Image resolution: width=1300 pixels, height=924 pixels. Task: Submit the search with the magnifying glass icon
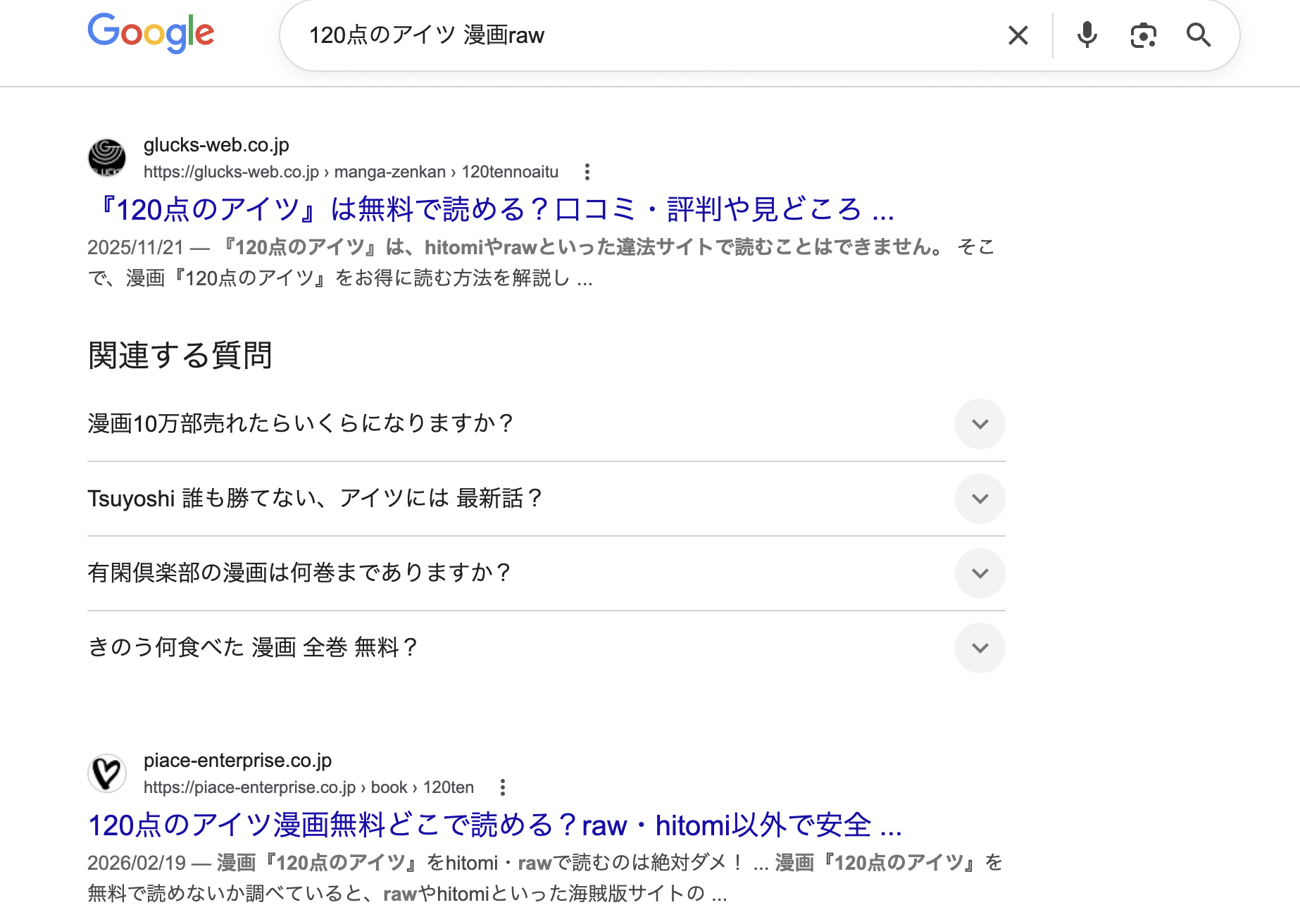tap(1199, 35)
